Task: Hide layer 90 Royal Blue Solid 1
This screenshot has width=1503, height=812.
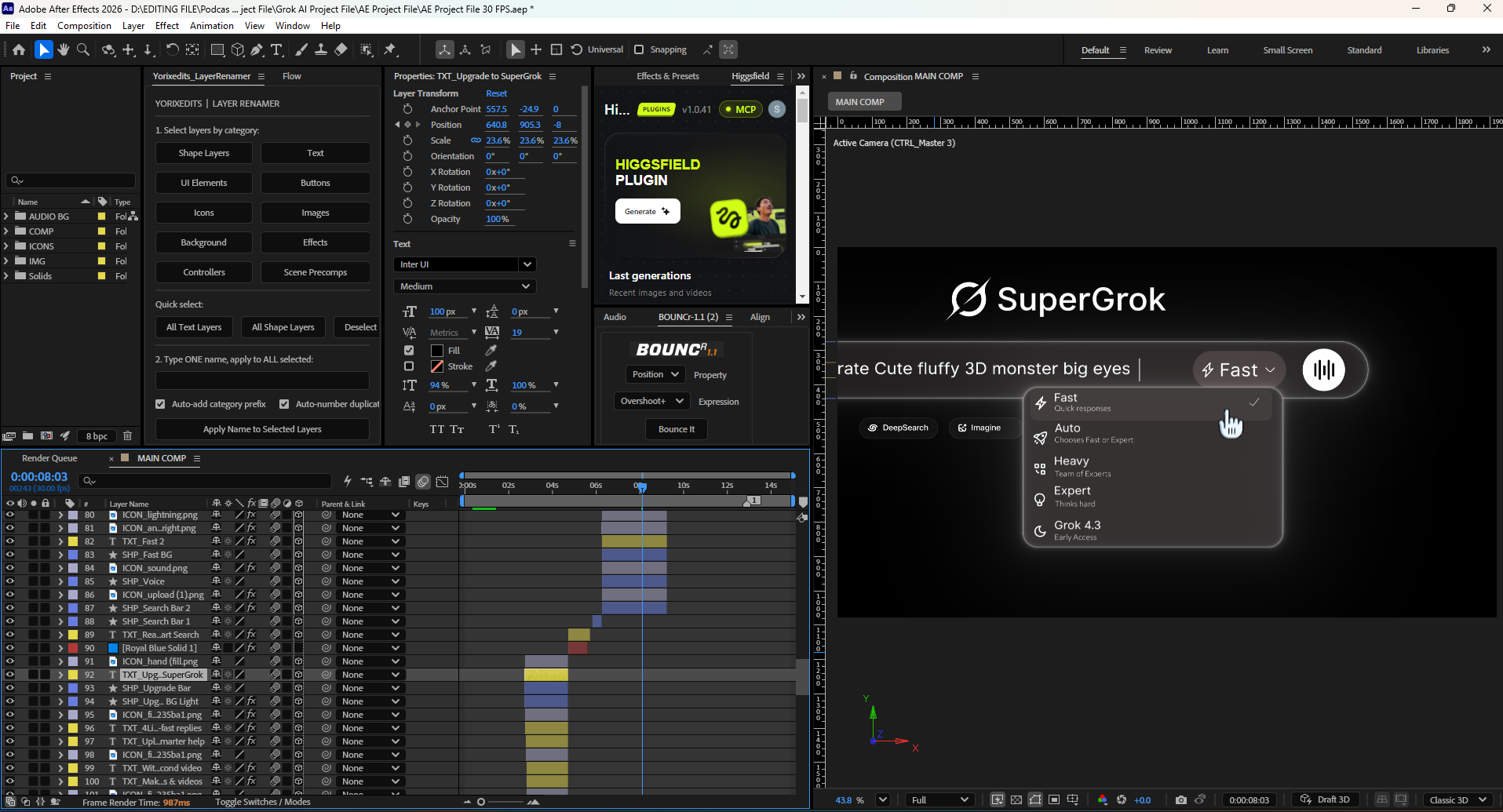Action: coord(10,648)
